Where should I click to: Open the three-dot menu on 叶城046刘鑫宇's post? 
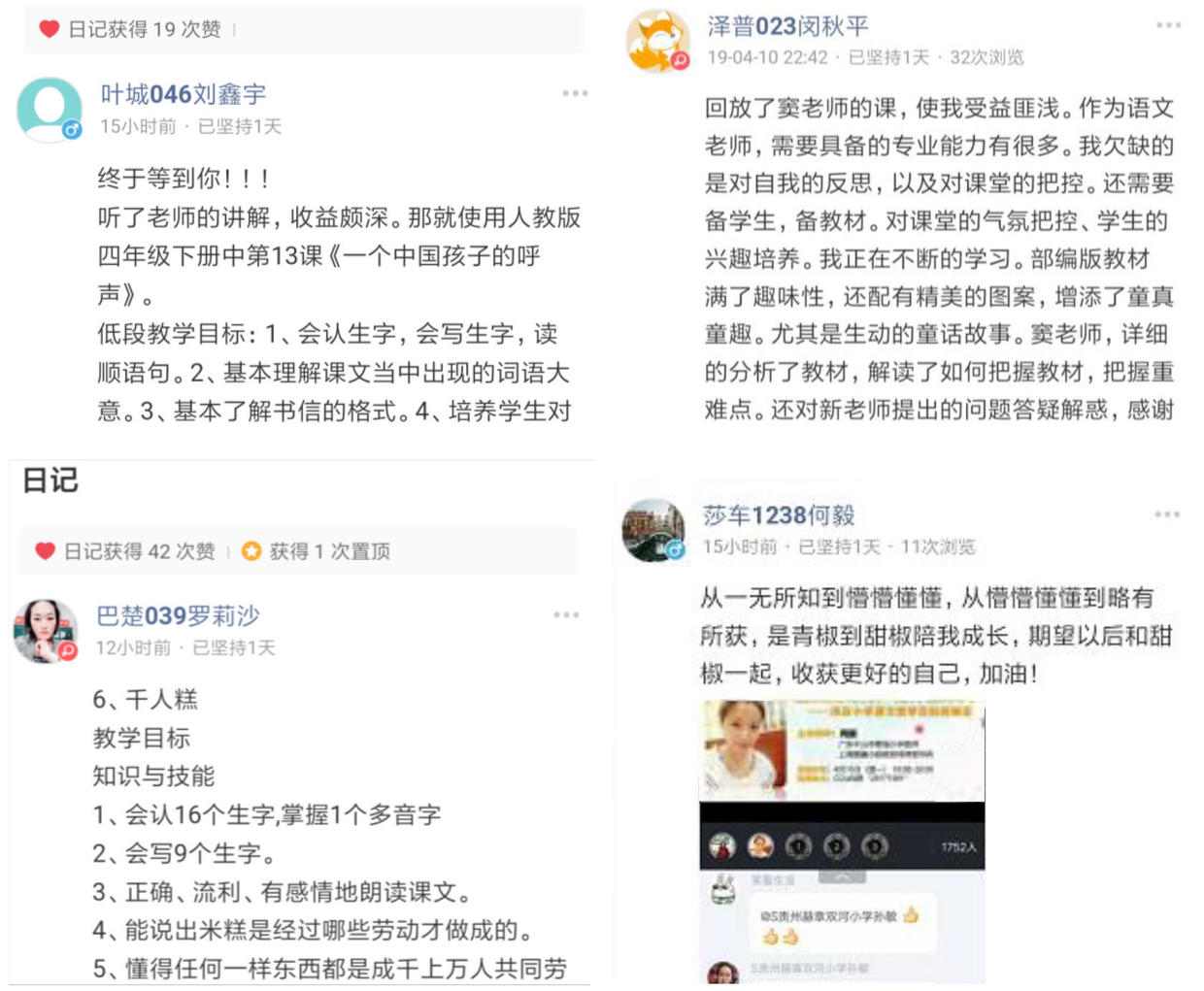[575, 93]
